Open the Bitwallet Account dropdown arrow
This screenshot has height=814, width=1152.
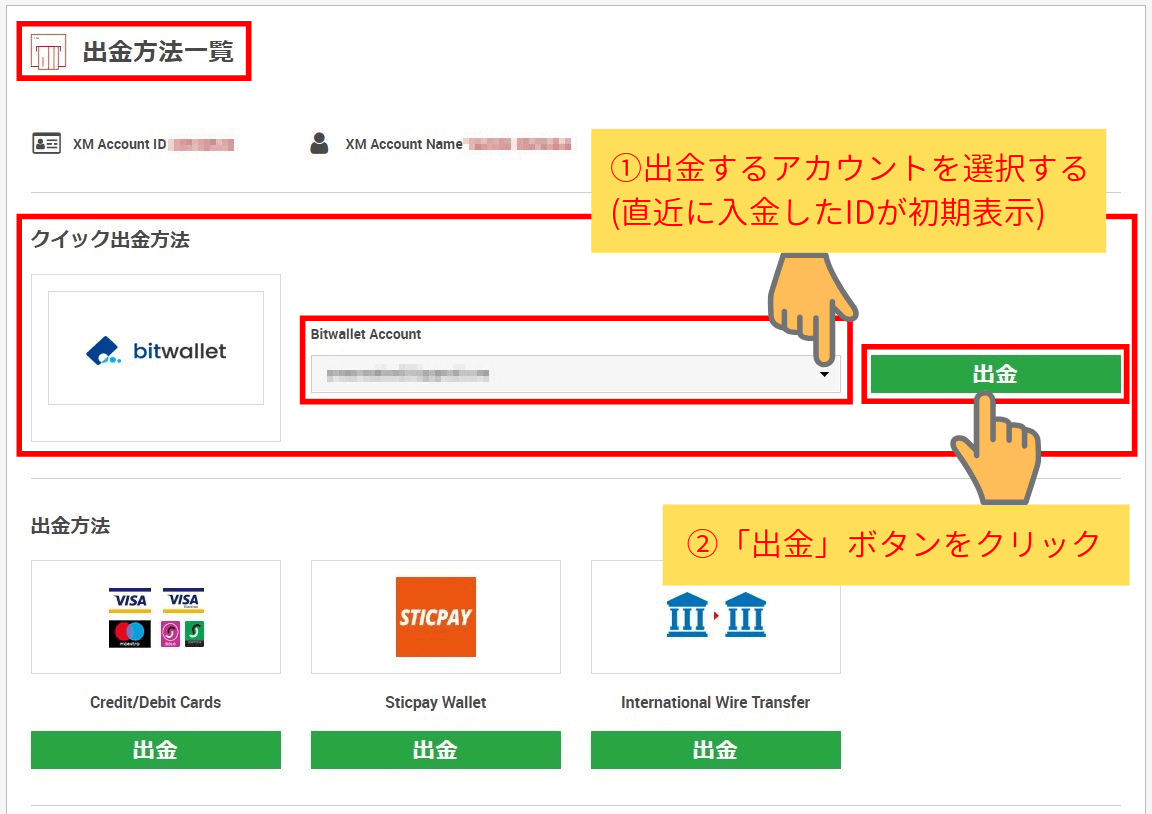[826, 374]
